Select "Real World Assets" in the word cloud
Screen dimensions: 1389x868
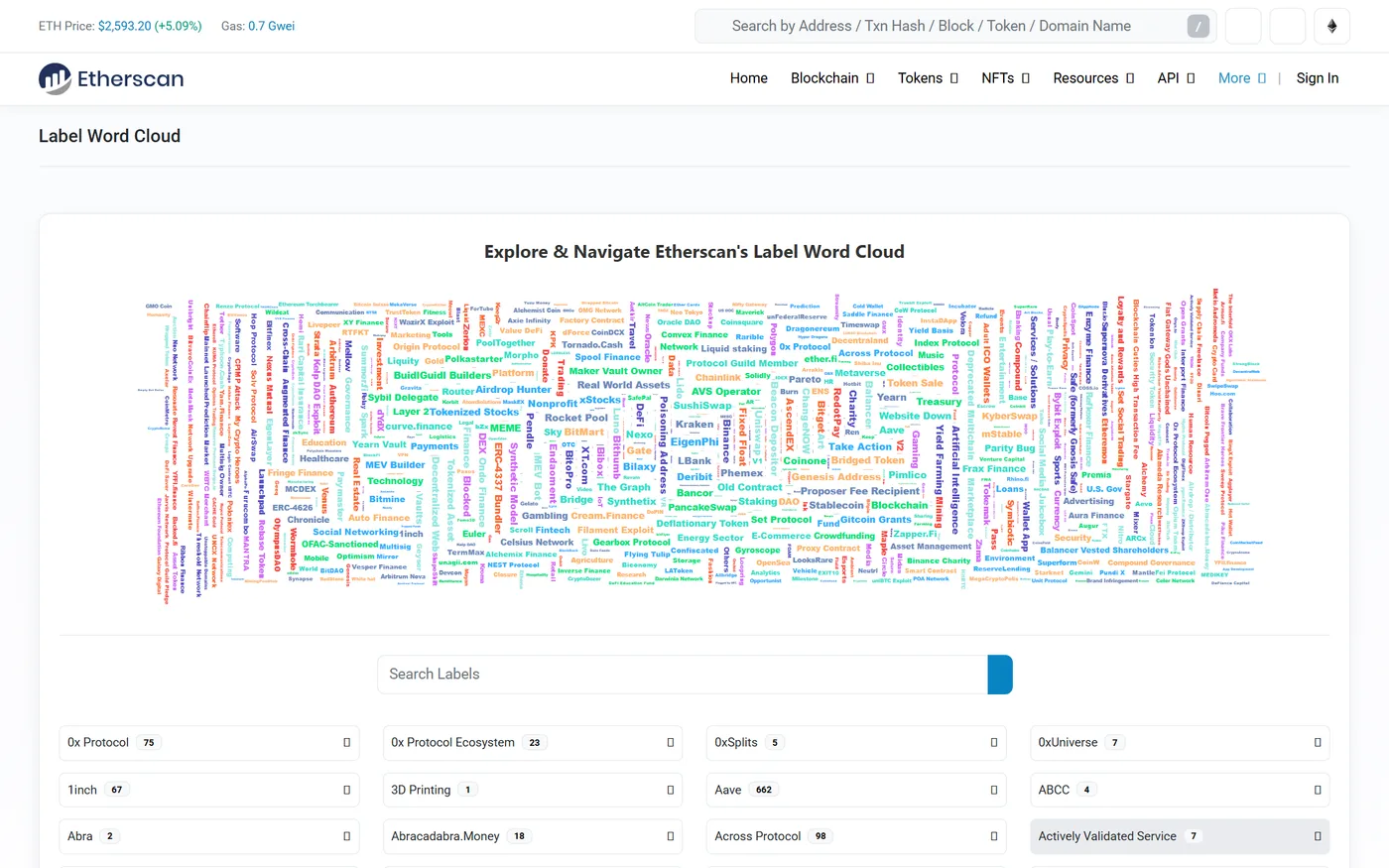[x=623, y=385]
